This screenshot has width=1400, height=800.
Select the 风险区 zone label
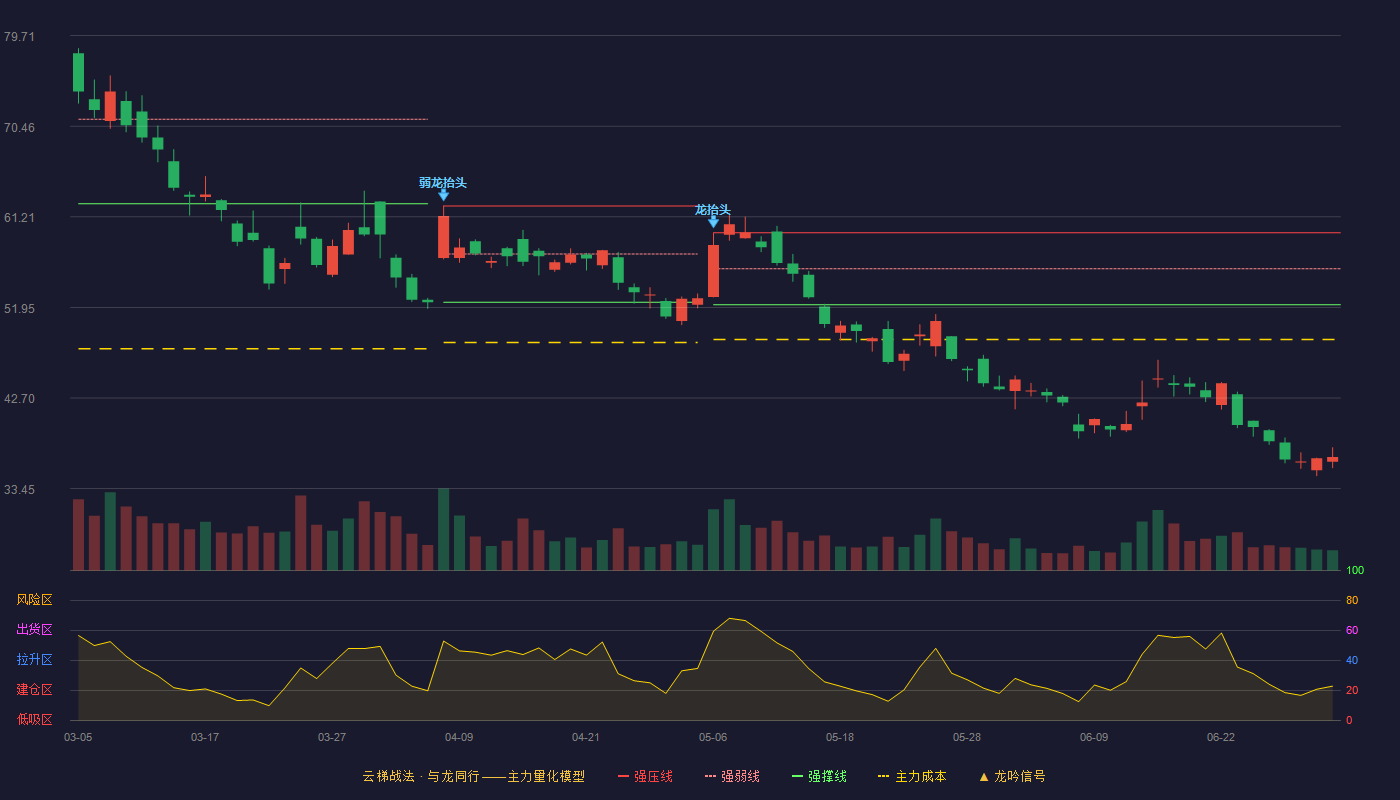(x=34, y=600)
